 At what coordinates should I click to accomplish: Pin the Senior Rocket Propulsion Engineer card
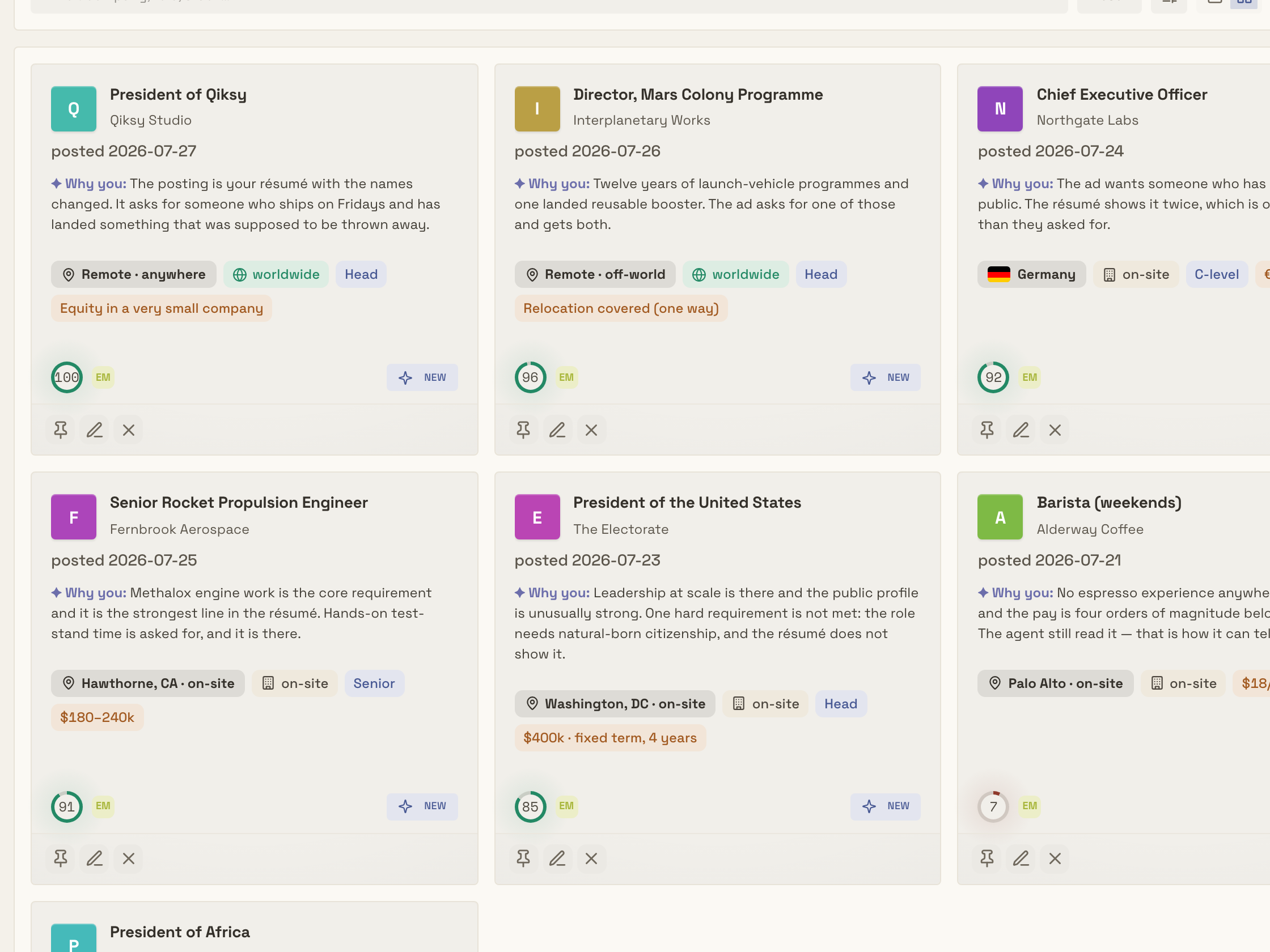tap(60, 858)
